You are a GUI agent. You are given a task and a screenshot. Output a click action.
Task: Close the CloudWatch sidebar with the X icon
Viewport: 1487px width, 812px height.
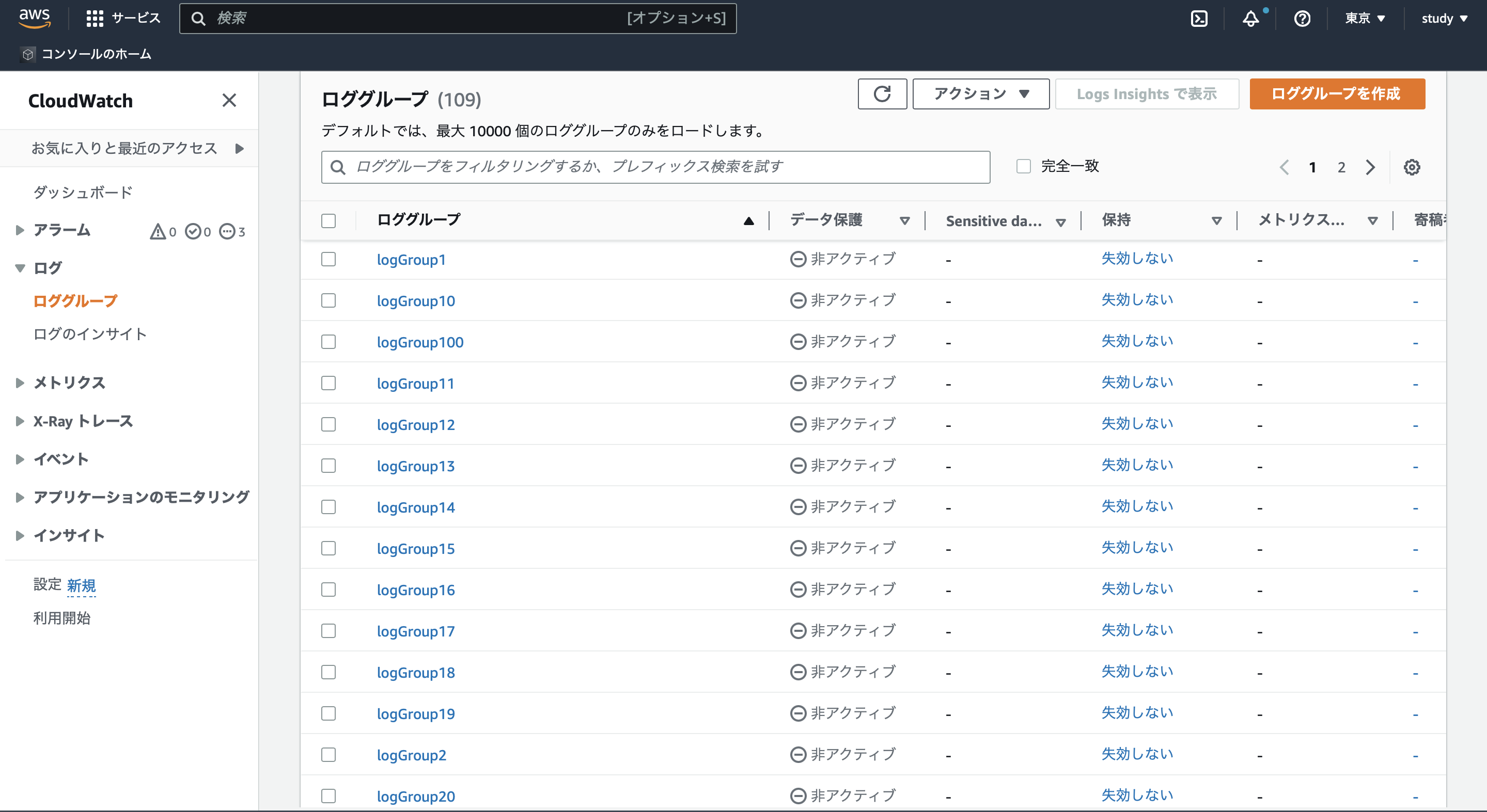(x=229, y=100)
